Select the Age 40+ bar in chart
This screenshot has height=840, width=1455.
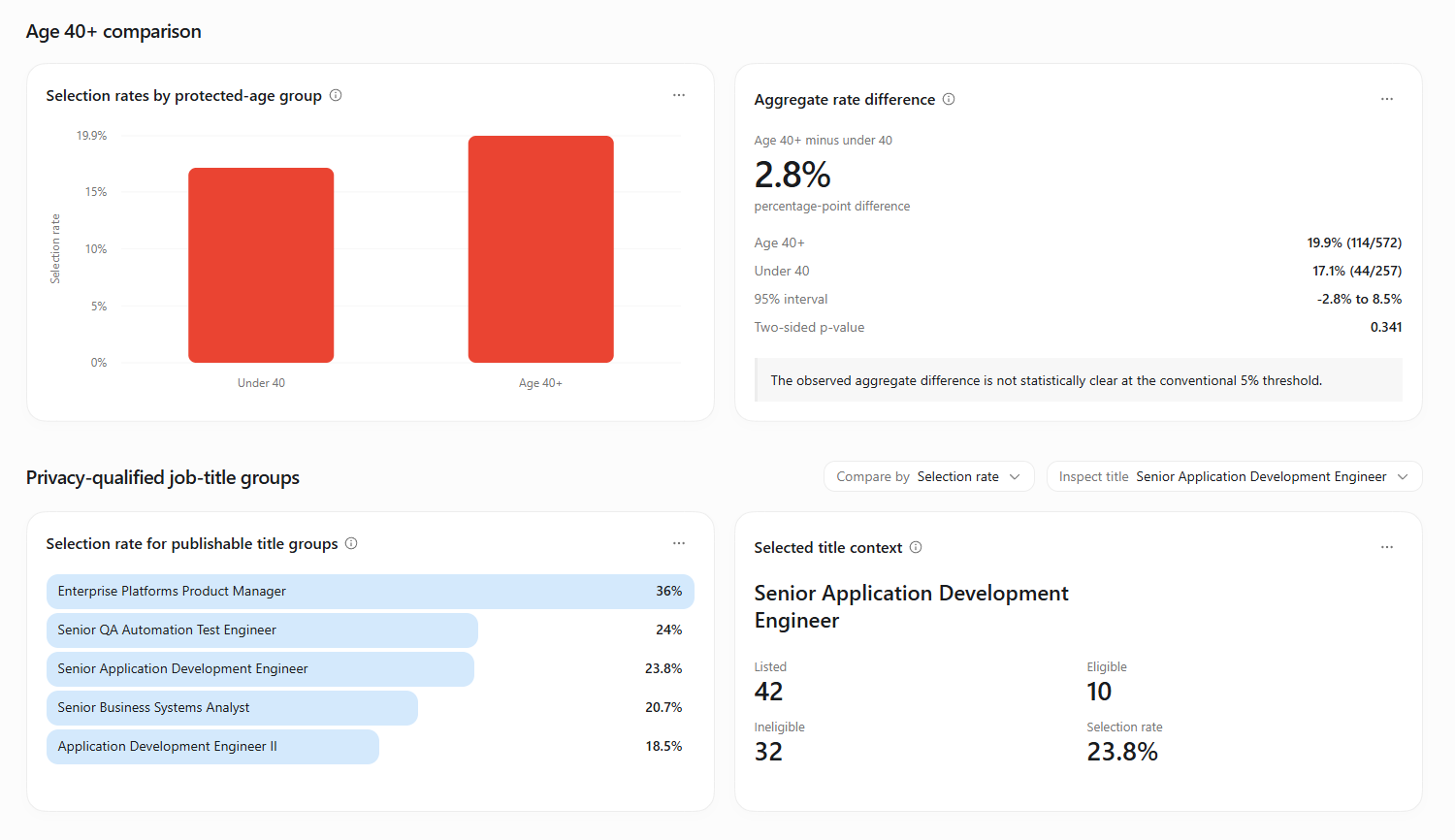pos(541,249)
